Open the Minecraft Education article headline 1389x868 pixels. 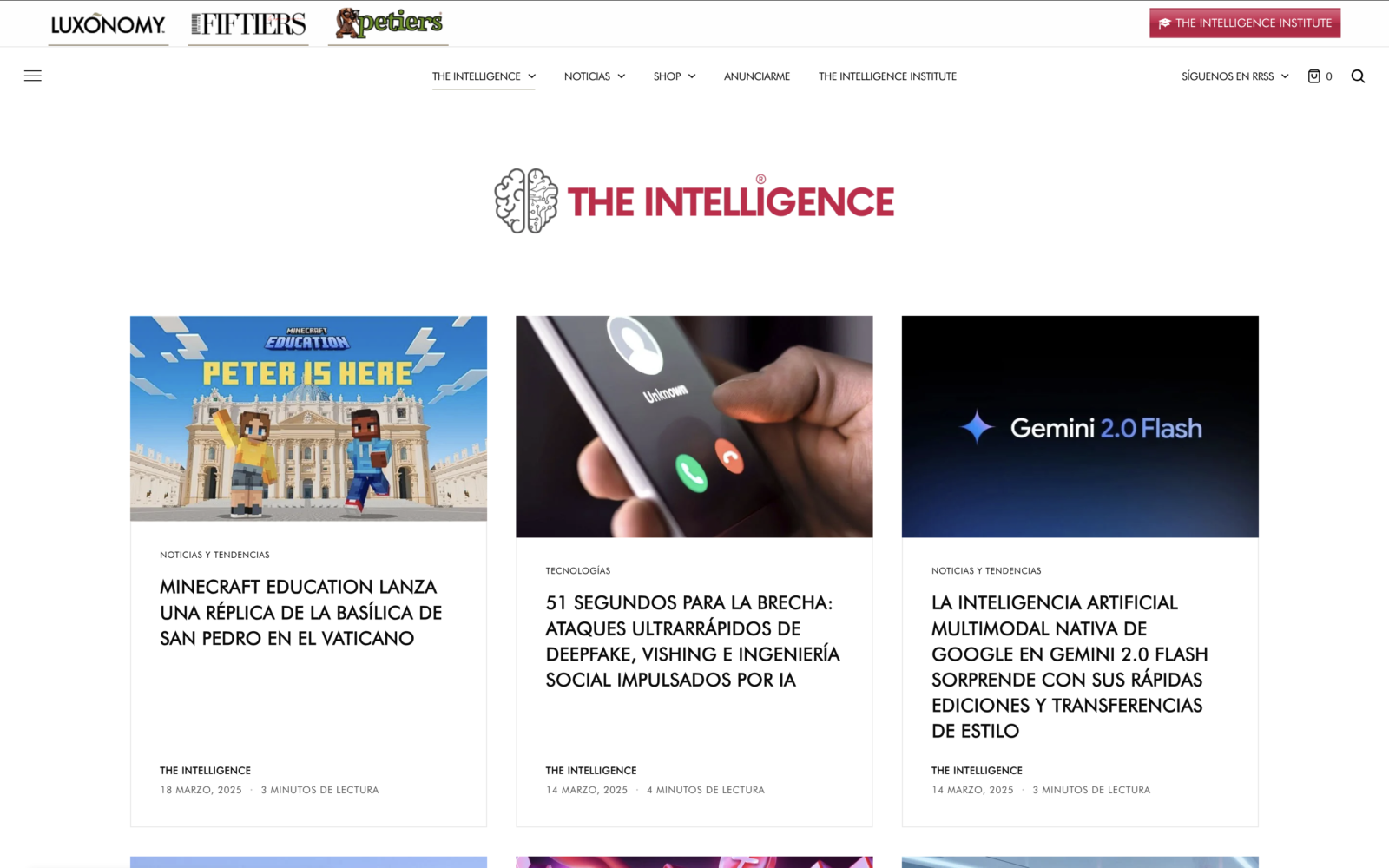300,613
